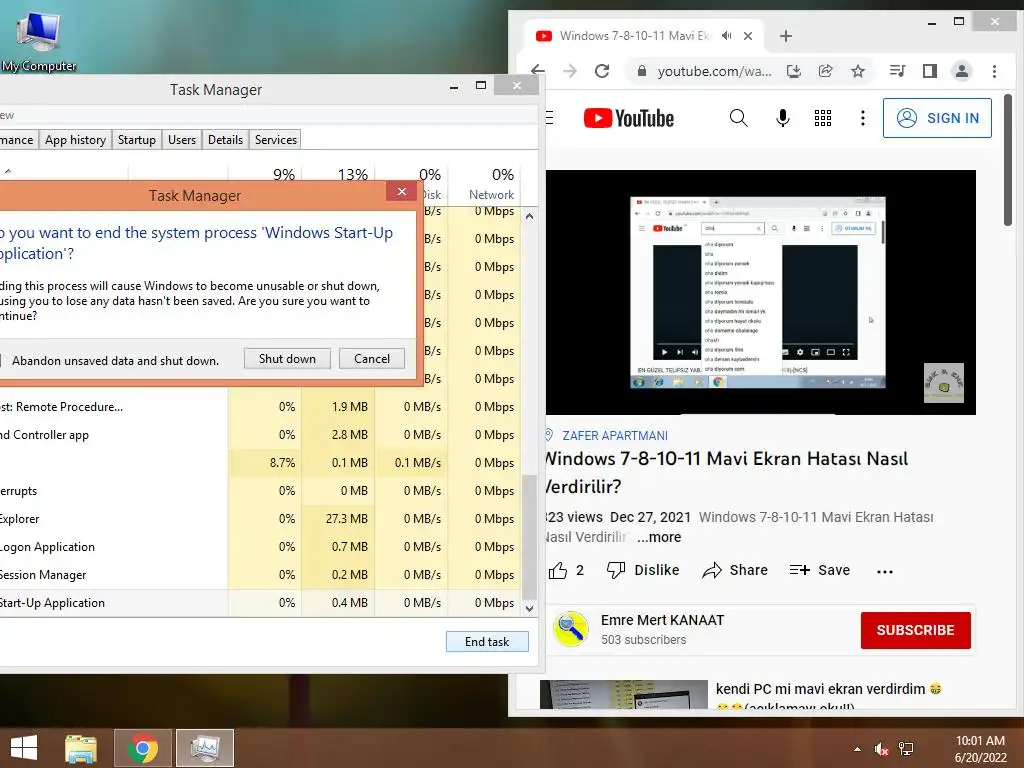Select the Controller app process row
The width and height of the screenshot is (1024, 768).
260,435
